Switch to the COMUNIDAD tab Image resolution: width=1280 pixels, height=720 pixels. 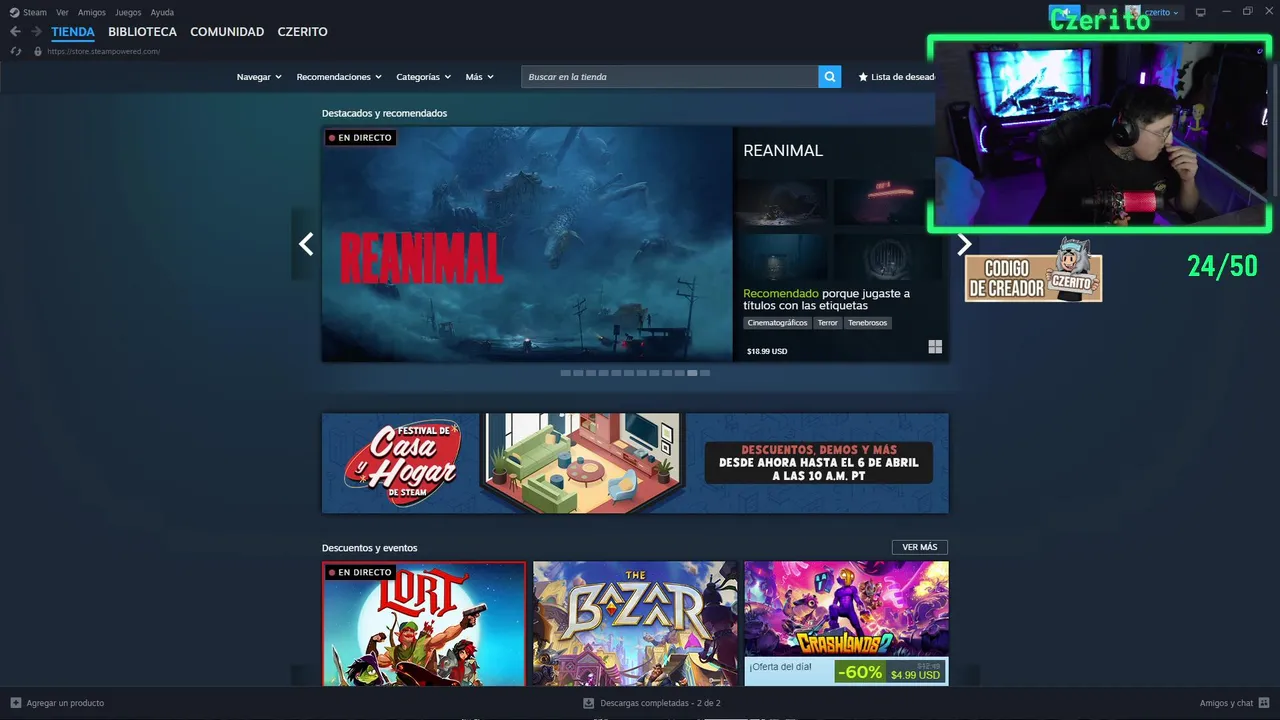(227, 32)
